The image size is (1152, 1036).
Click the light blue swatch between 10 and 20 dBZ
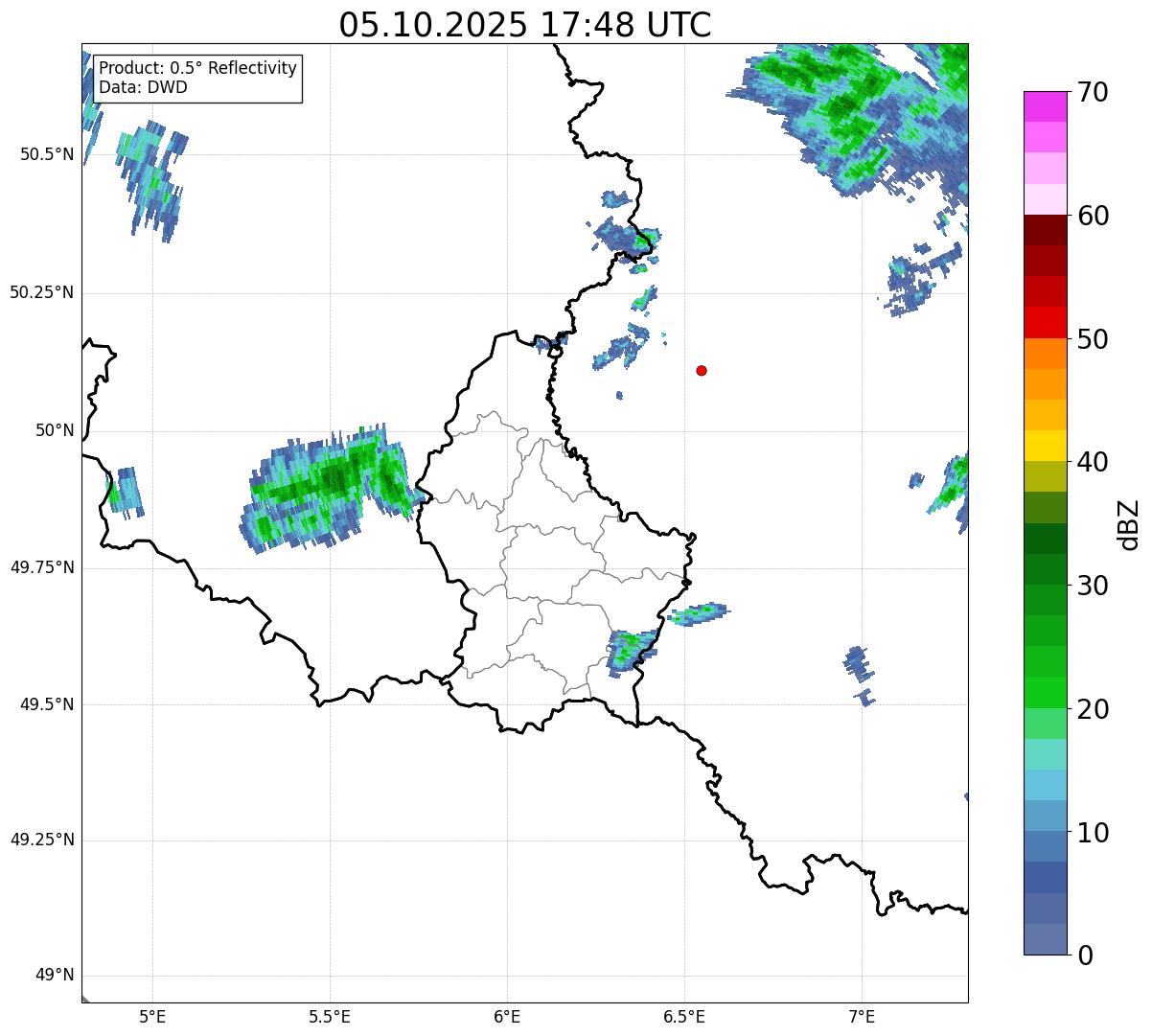(1045, 785)
